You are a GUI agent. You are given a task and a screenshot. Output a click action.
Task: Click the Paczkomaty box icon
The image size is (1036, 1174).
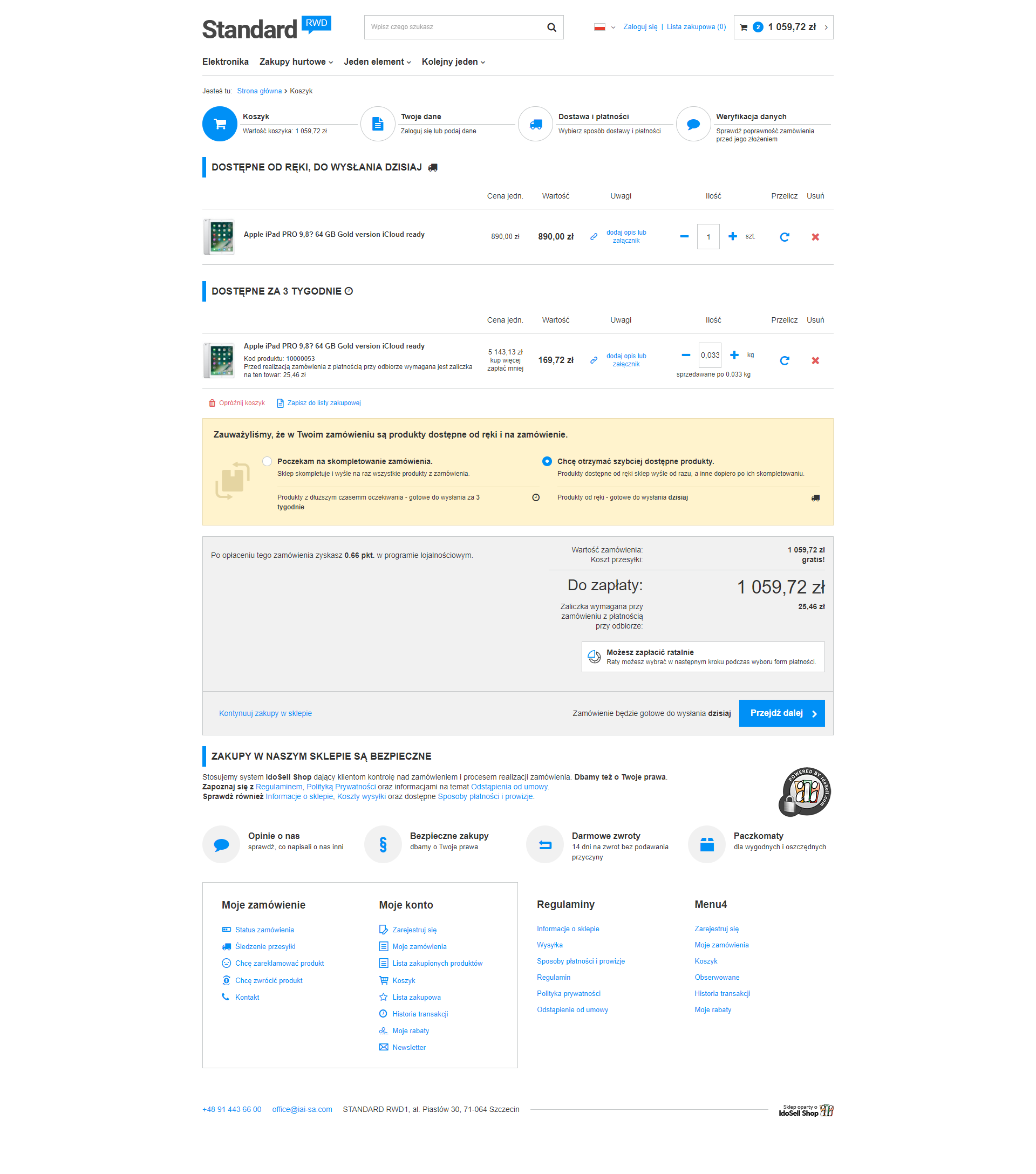click(707, 844)
